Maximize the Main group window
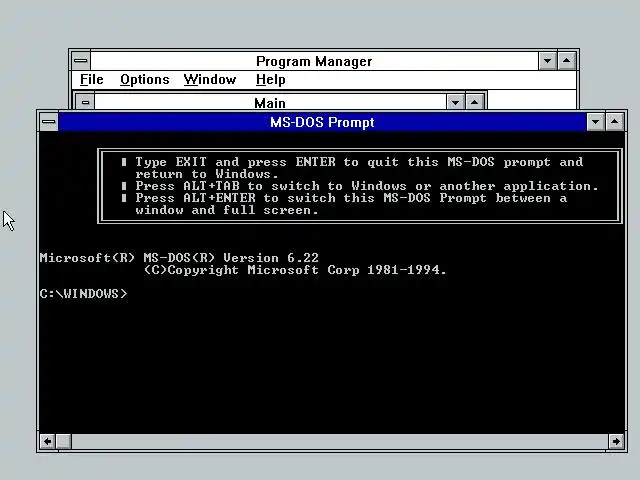The image size is (640, 480). pyautogui.click(x=474, y=102)
